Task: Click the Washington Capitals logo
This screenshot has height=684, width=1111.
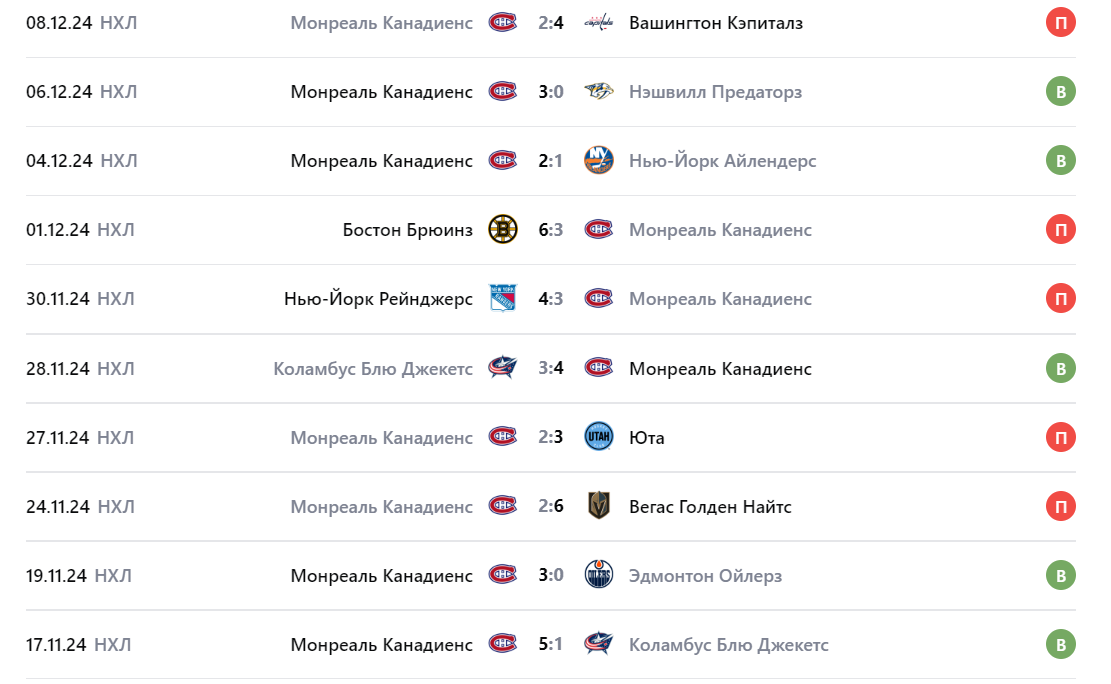Action: coord(598,22)
